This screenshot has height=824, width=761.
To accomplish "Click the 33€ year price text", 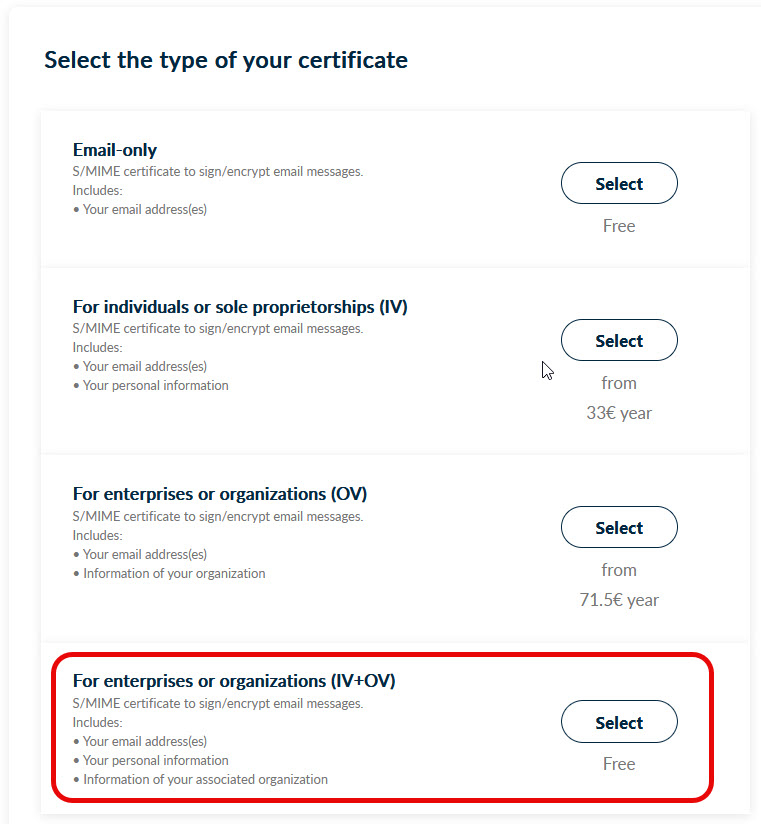I will [619, 412].
